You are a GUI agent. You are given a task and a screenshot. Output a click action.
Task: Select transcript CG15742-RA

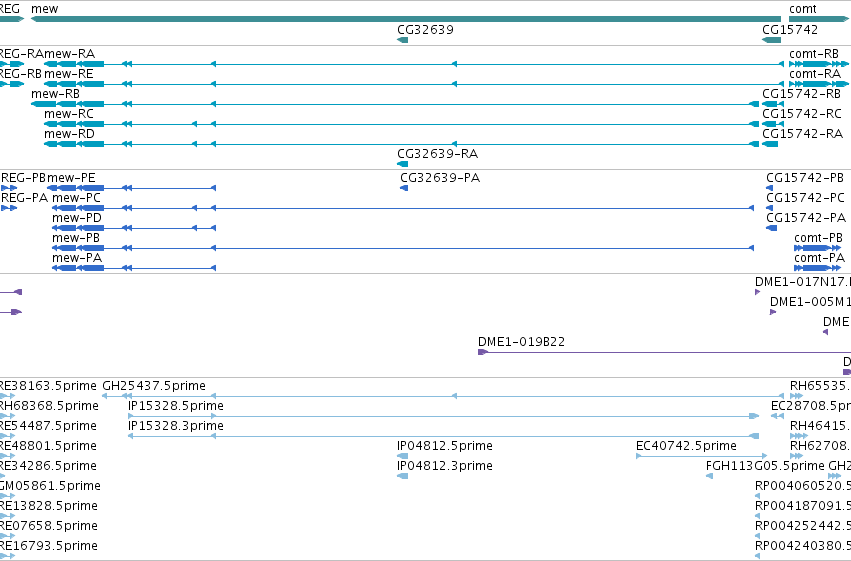(x=770, y=144)
